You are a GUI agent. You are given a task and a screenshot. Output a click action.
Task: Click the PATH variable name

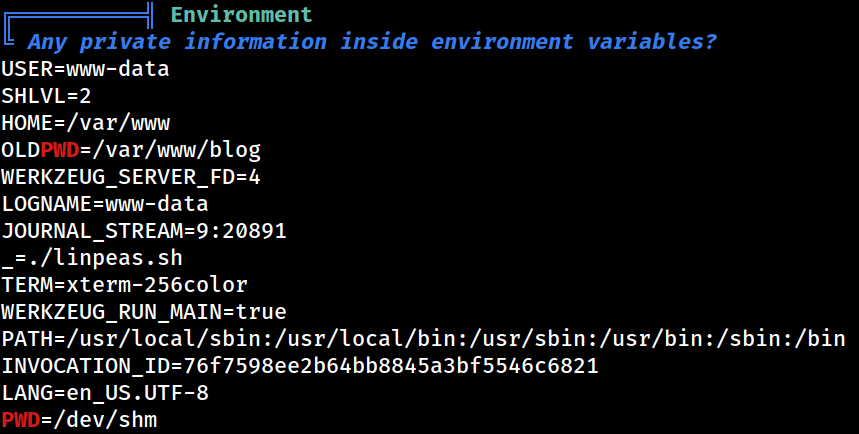coord(27,339)
